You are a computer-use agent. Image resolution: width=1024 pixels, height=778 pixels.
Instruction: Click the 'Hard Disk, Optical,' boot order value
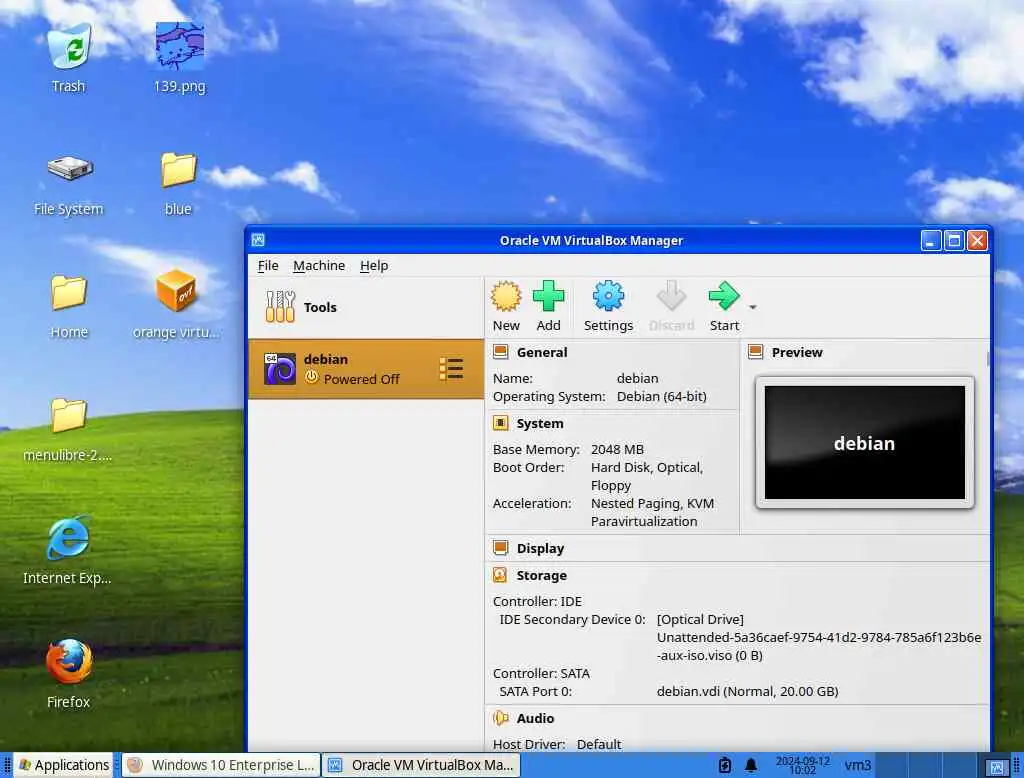point(647,468)
